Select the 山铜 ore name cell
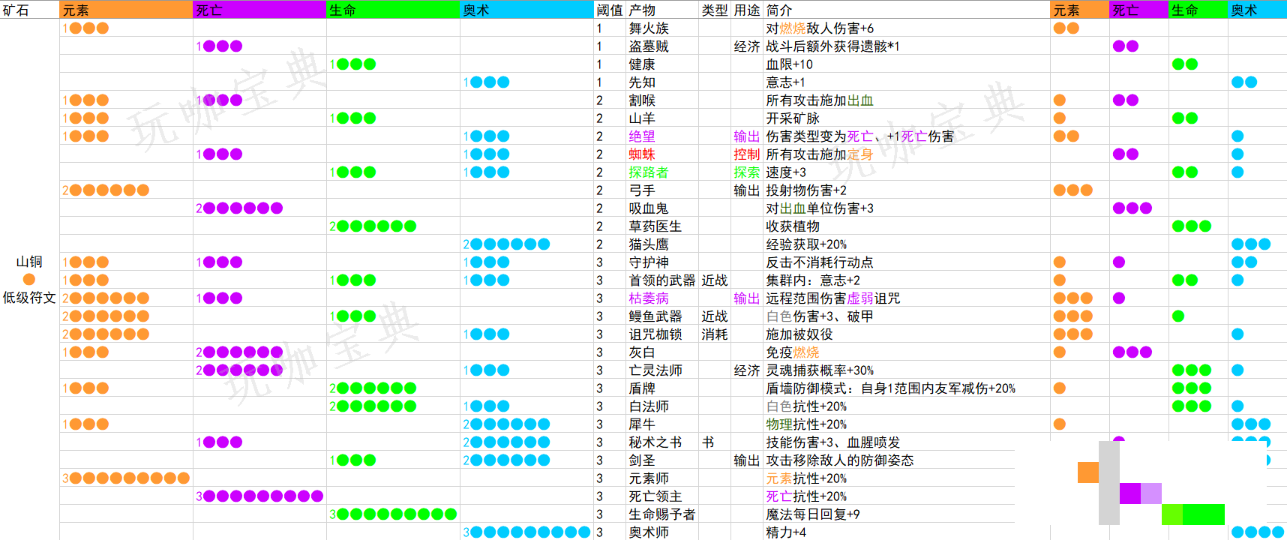The image size is (1287, 540). (29, 261)
